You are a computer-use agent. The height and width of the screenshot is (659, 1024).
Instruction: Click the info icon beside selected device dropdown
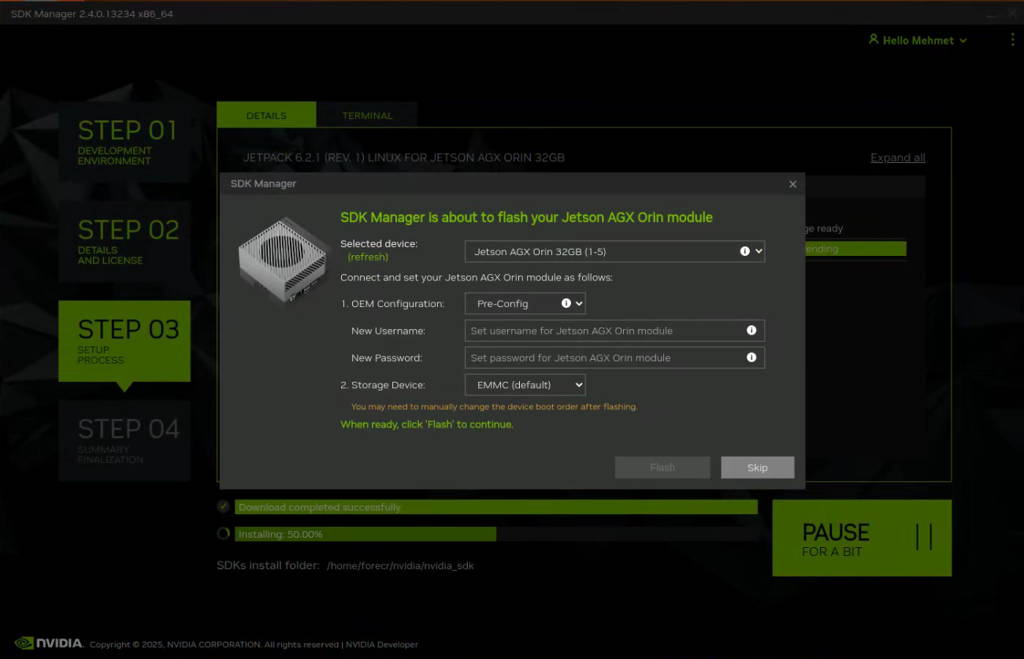point(742,251)
